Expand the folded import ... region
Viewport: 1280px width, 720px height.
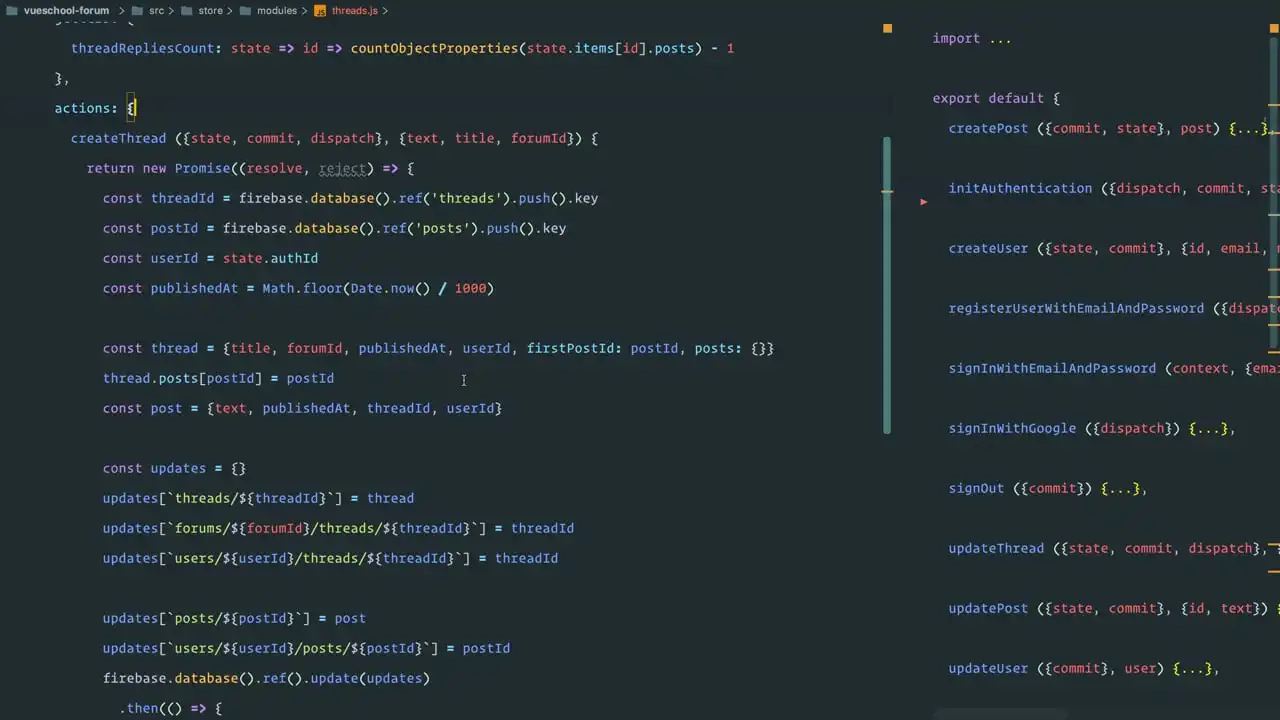pyautogui.click(x=999, y=38)
